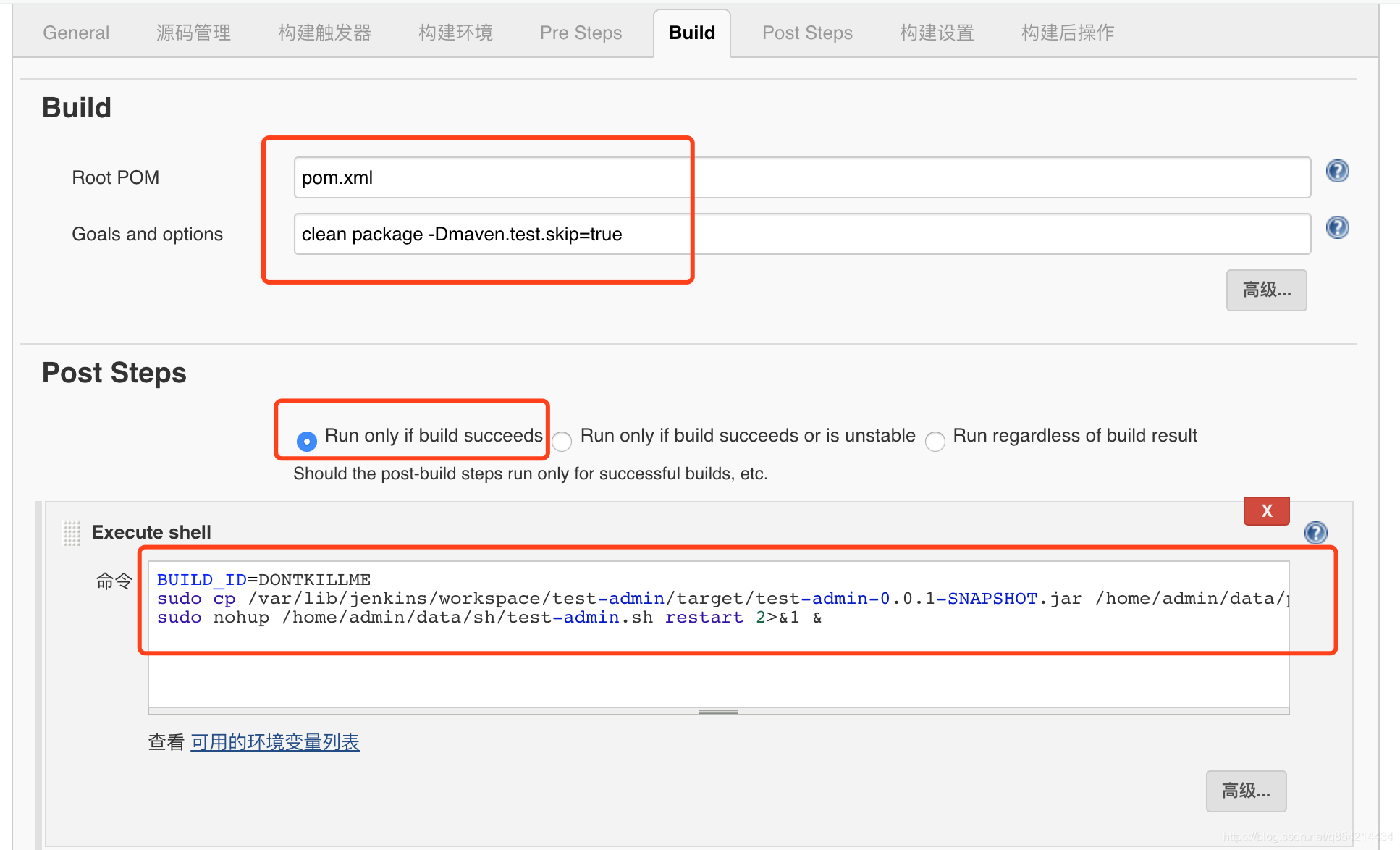The height and width of the screenshot is (850, 1400).
Task: Switch to the 源码管理 tab
Action: tap(193, 33)
